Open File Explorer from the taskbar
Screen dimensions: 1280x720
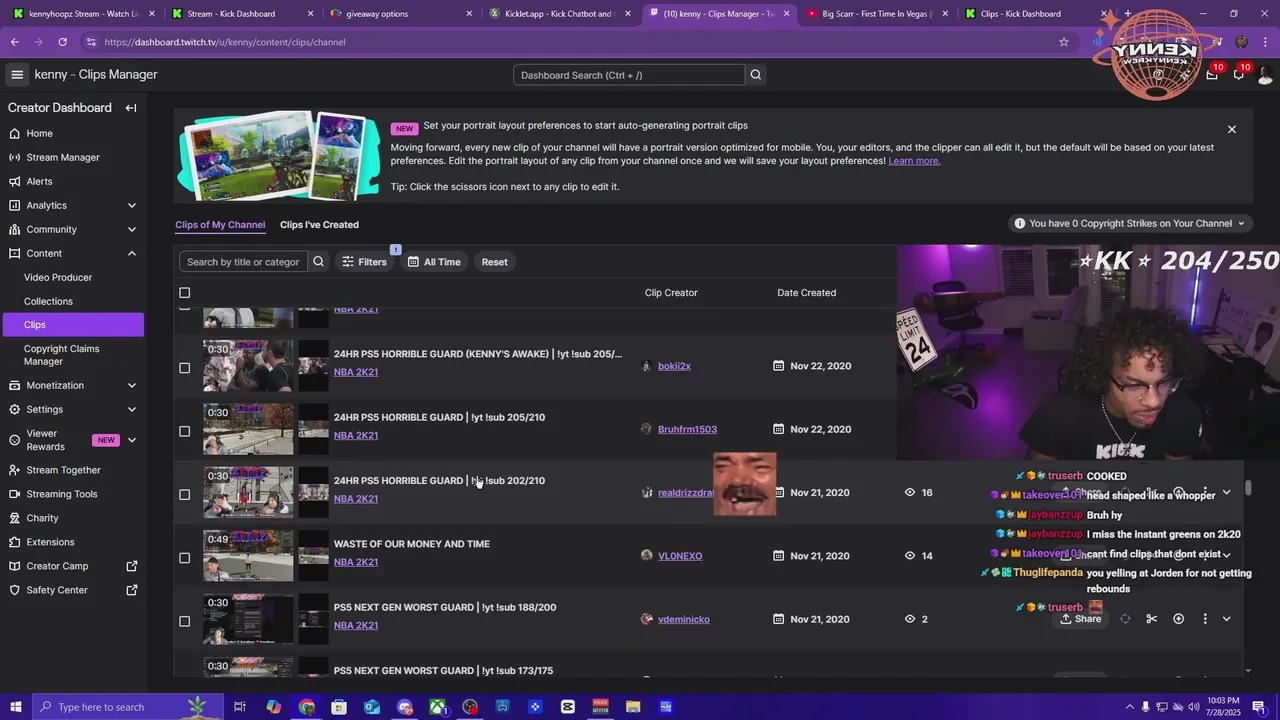[633, 707]
